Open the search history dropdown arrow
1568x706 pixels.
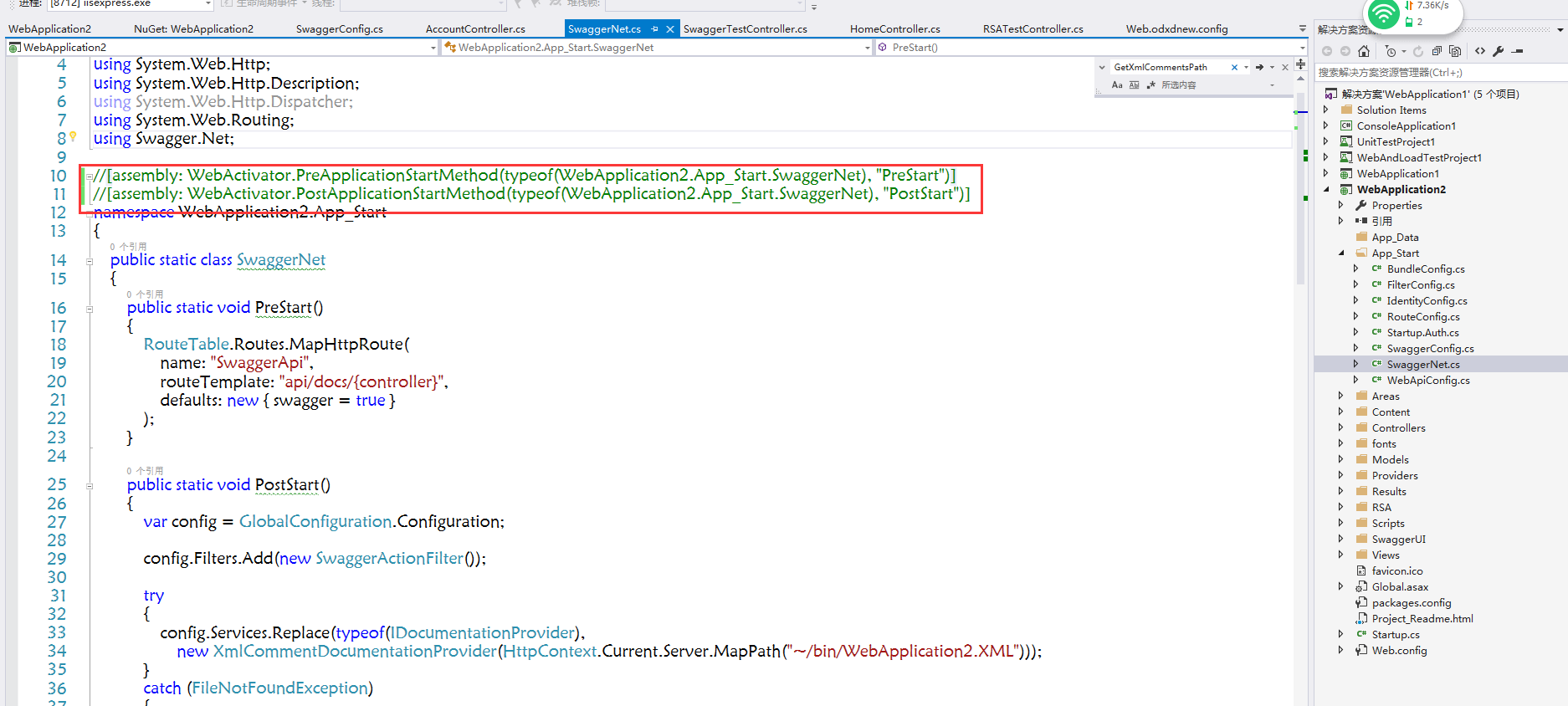1246,67
